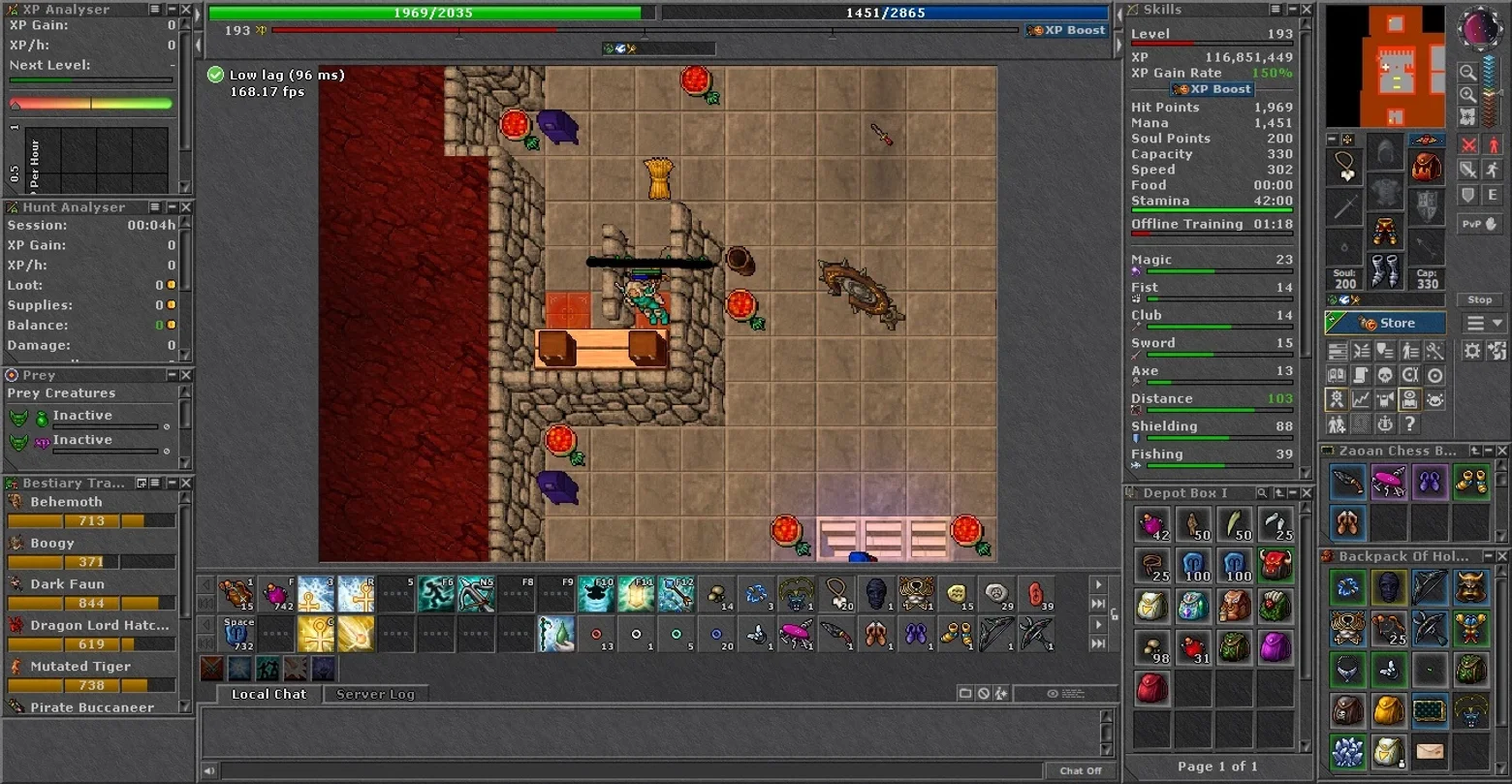The width and height of the screenshot is (1512, 784).
Task: Search in Depot Box I
Action: click(x=1262, y=493)
